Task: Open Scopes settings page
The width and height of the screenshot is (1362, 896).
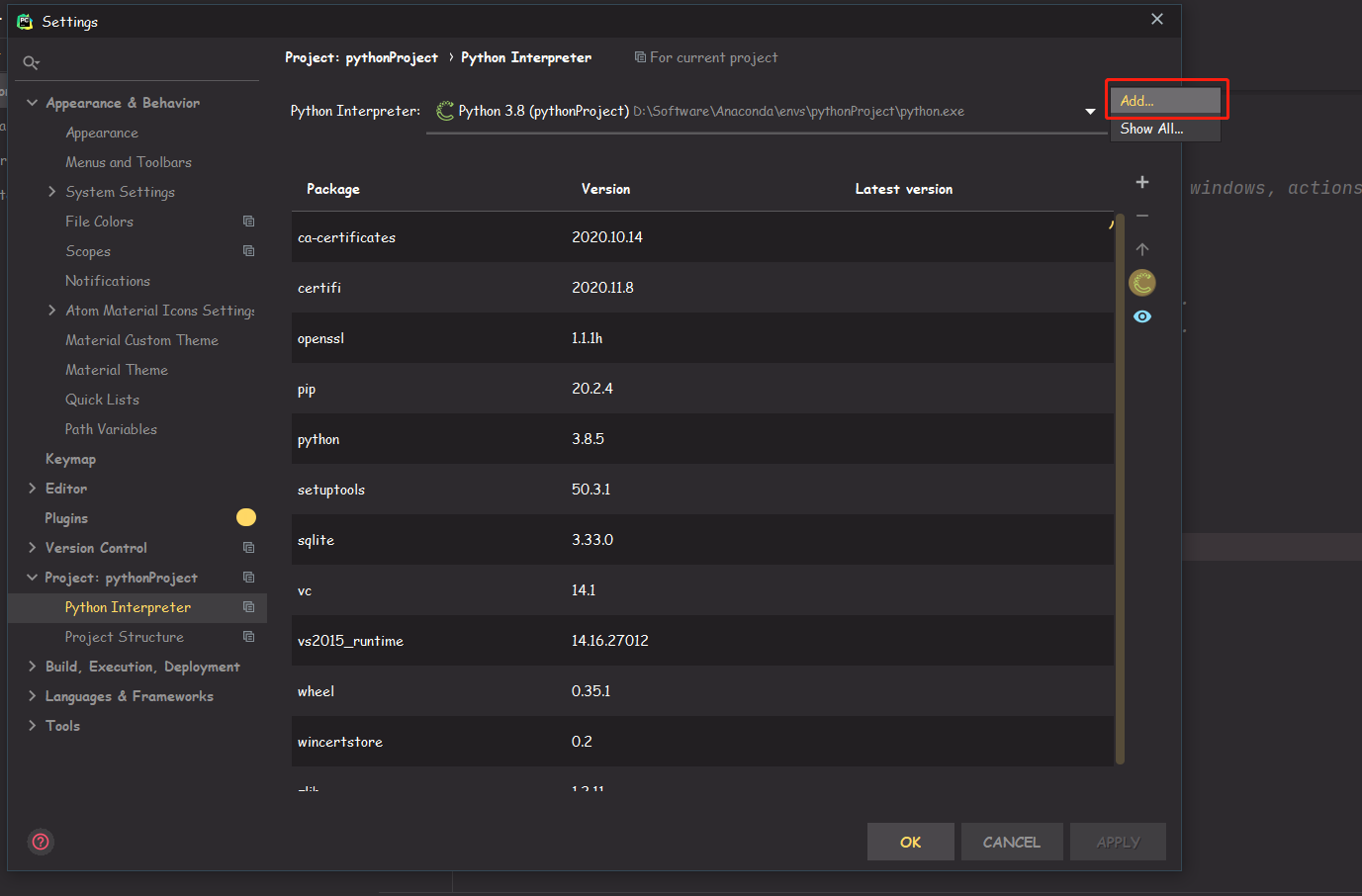Action: coord(88,251)
